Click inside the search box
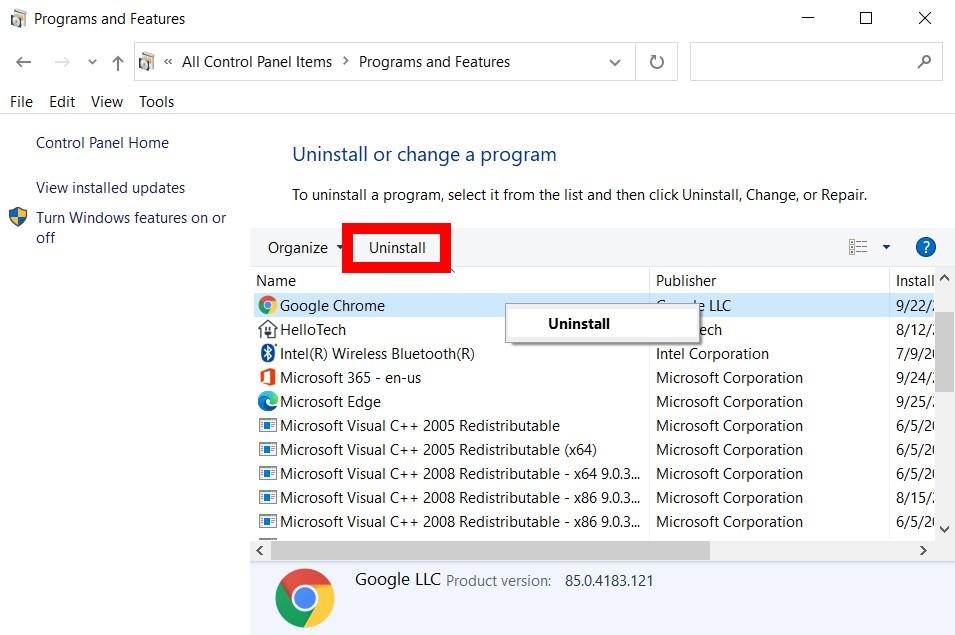955x635 pixels. 810,61
